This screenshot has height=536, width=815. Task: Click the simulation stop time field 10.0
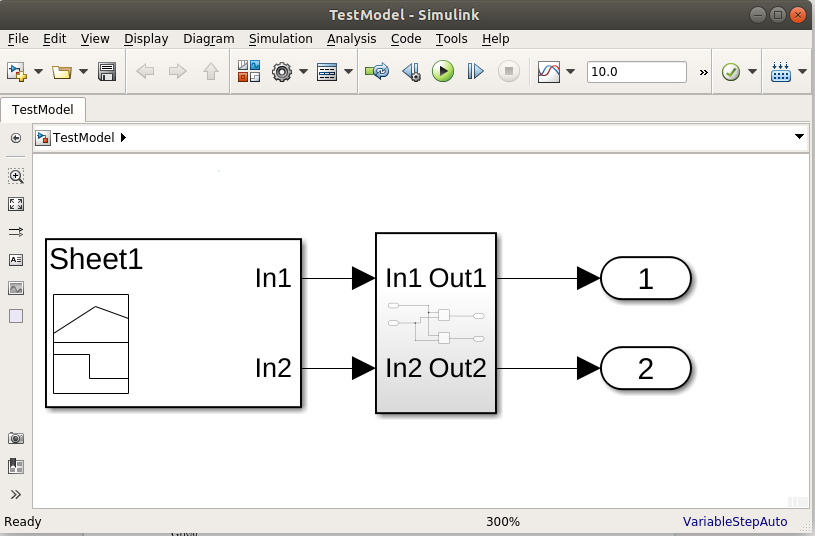pos(637,72)
